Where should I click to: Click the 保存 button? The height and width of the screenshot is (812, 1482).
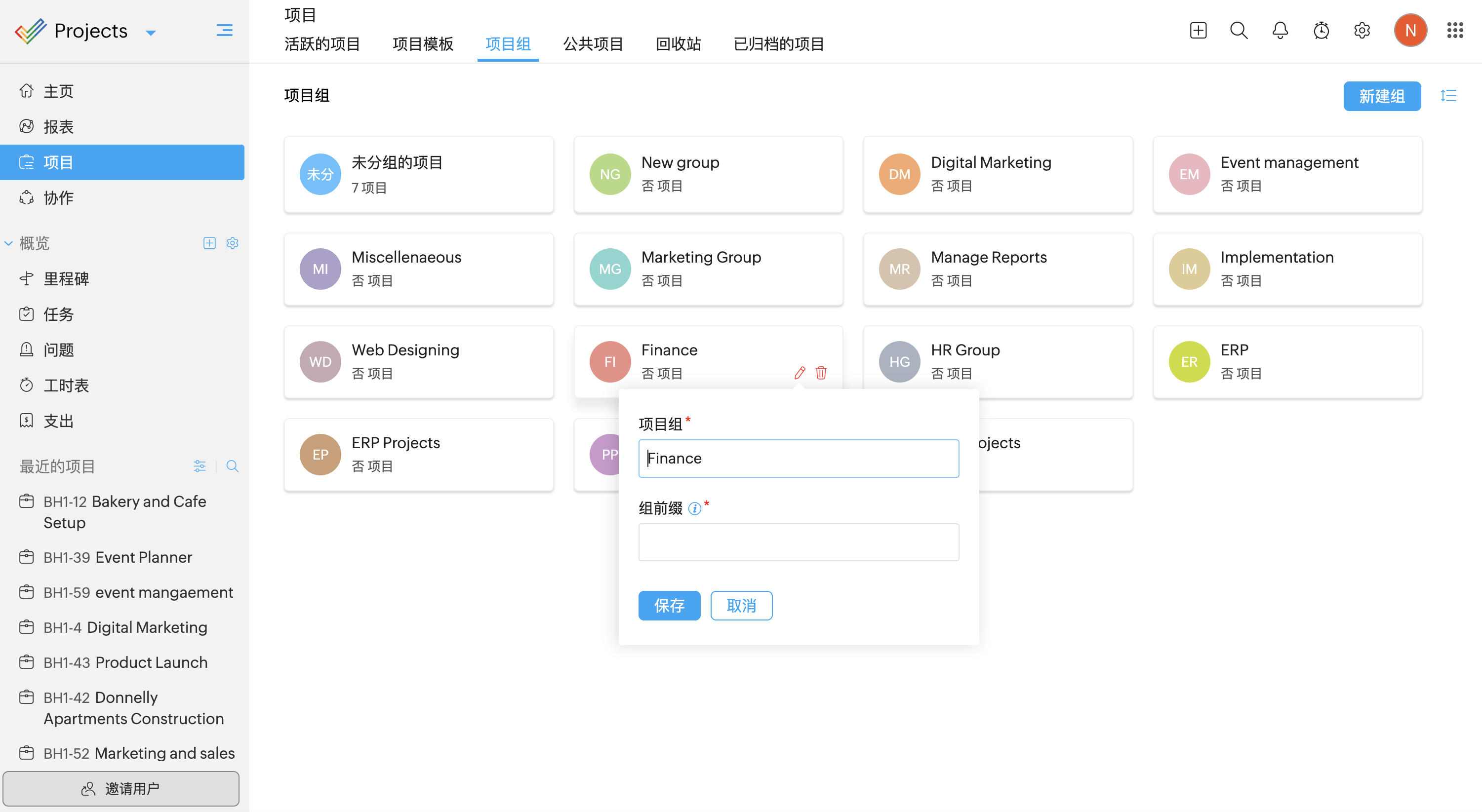669,605
